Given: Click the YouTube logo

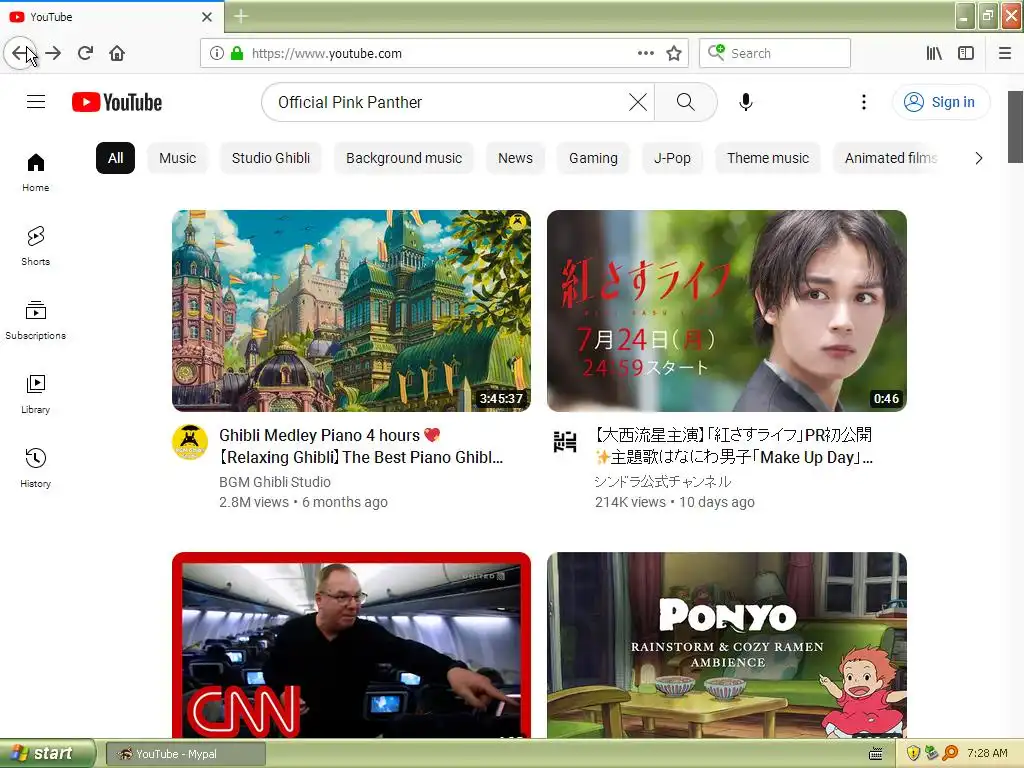Looking at the screenshot, I should click(117, 102).
